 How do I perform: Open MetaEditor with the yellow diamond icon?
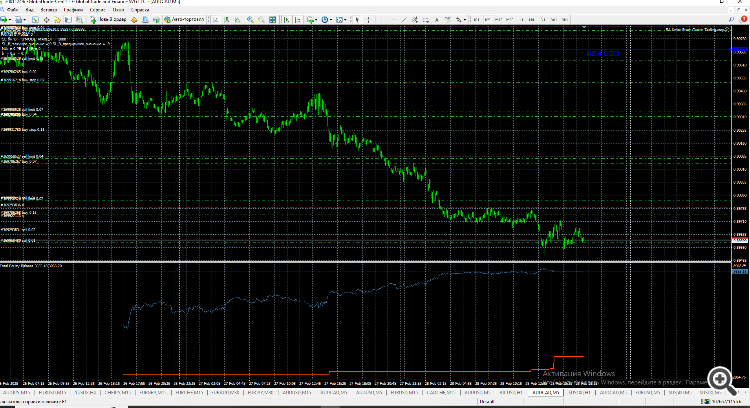pos(134,20)
